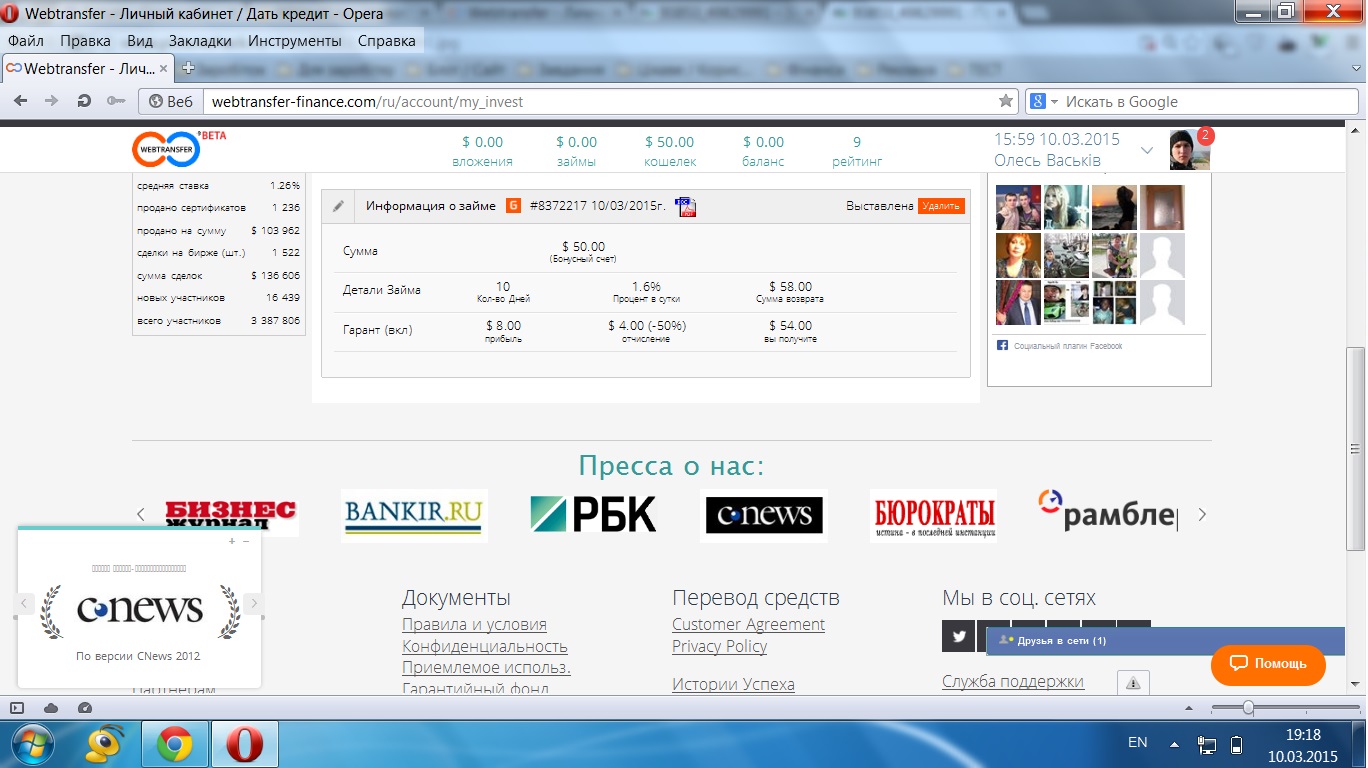Open the Приемлемое использ. link
Image resolution: width=1368 pixels, height=768 pixels.
click(486, 668)
